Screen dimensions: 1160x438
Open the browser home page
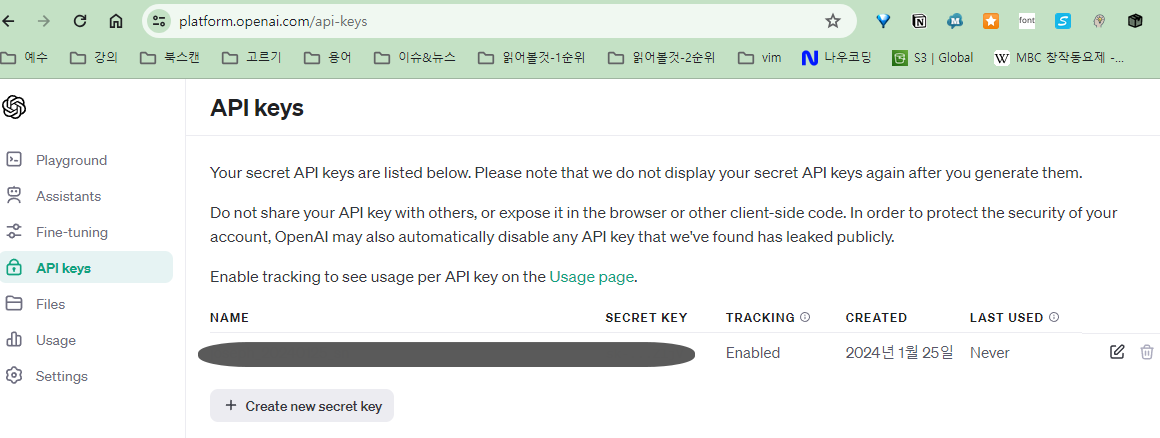(x=115, y=21)
